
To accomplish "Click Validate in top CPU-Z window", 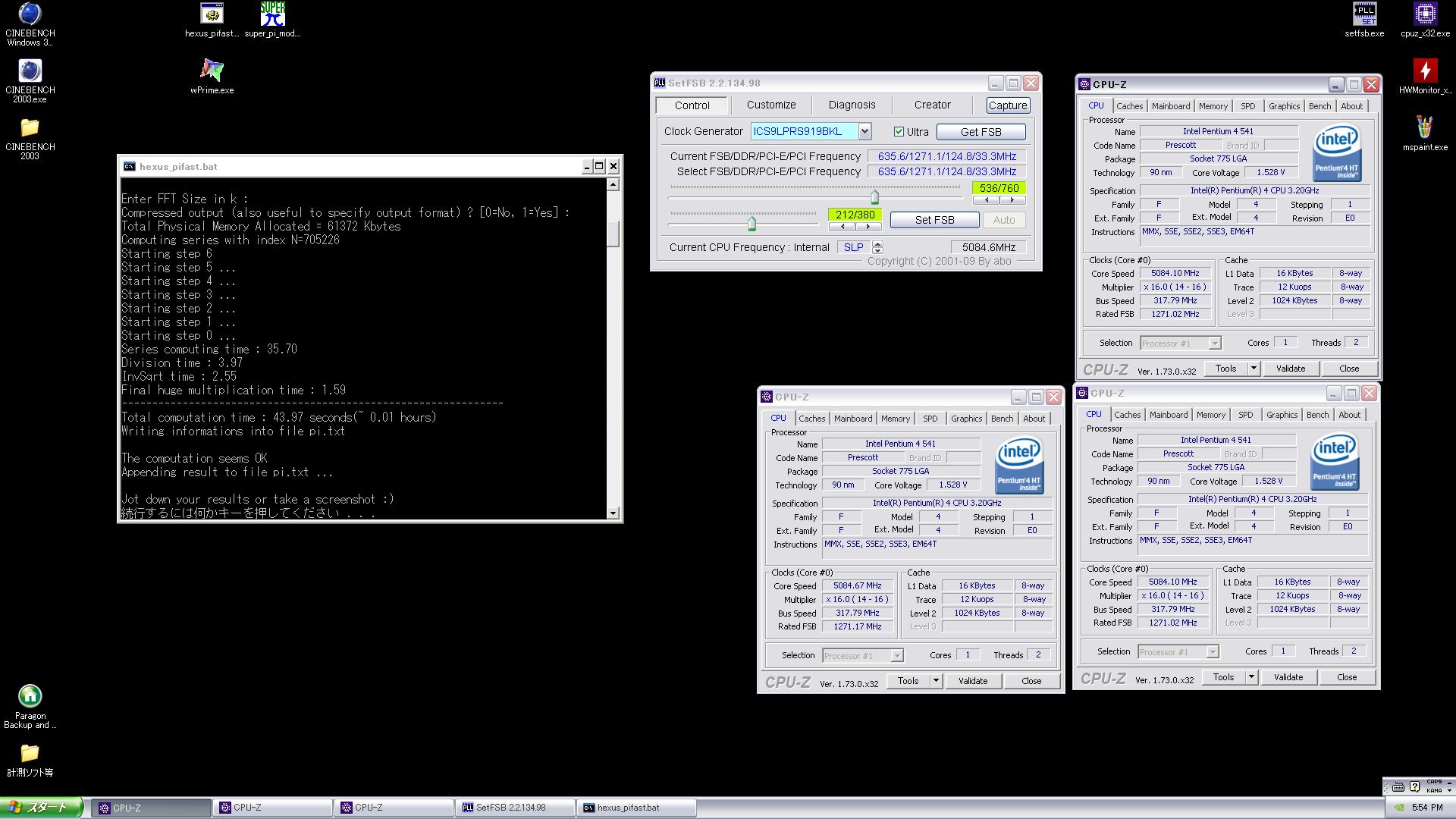I will (1290, 369).
